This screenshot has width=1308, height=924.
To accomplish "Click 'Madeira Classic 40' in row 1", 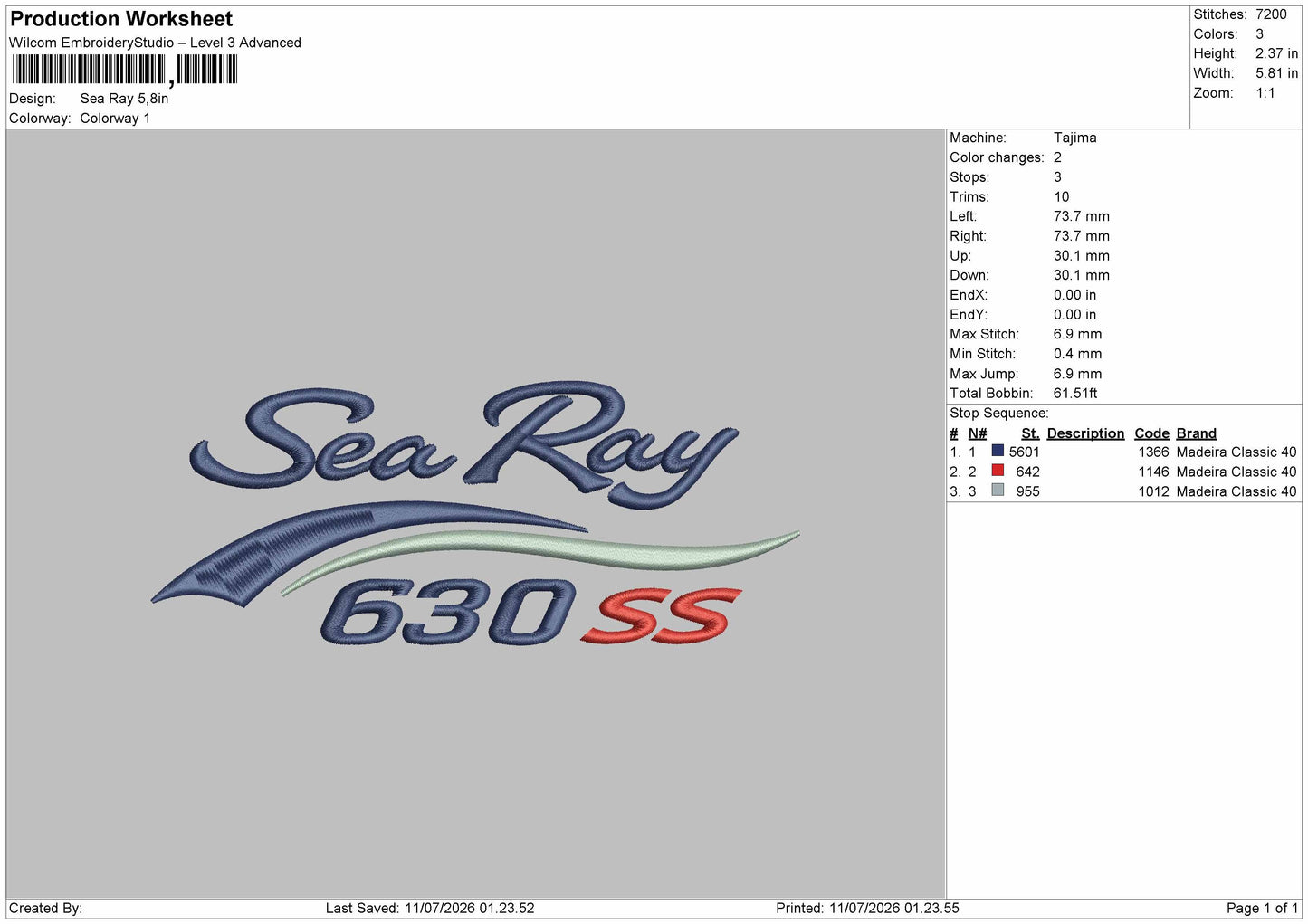I will tap(1236, 452).
